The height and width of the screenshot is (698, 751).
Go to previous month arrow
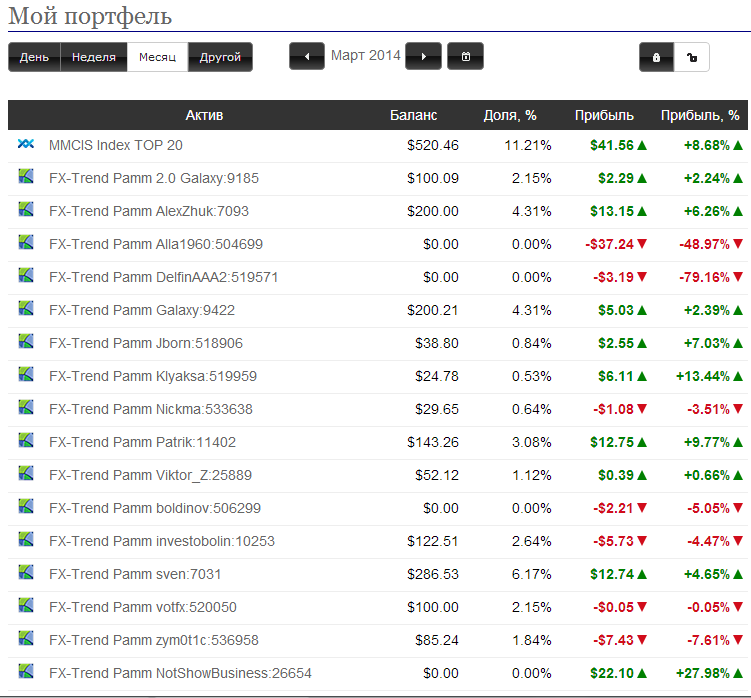pos(307,56)
